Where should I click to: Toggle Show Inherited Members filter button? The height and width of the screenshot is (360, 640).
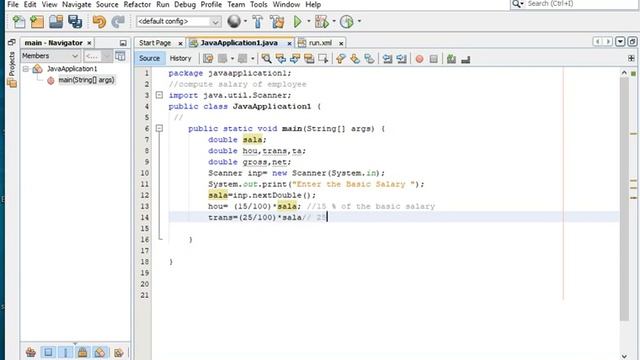[31, 352]
